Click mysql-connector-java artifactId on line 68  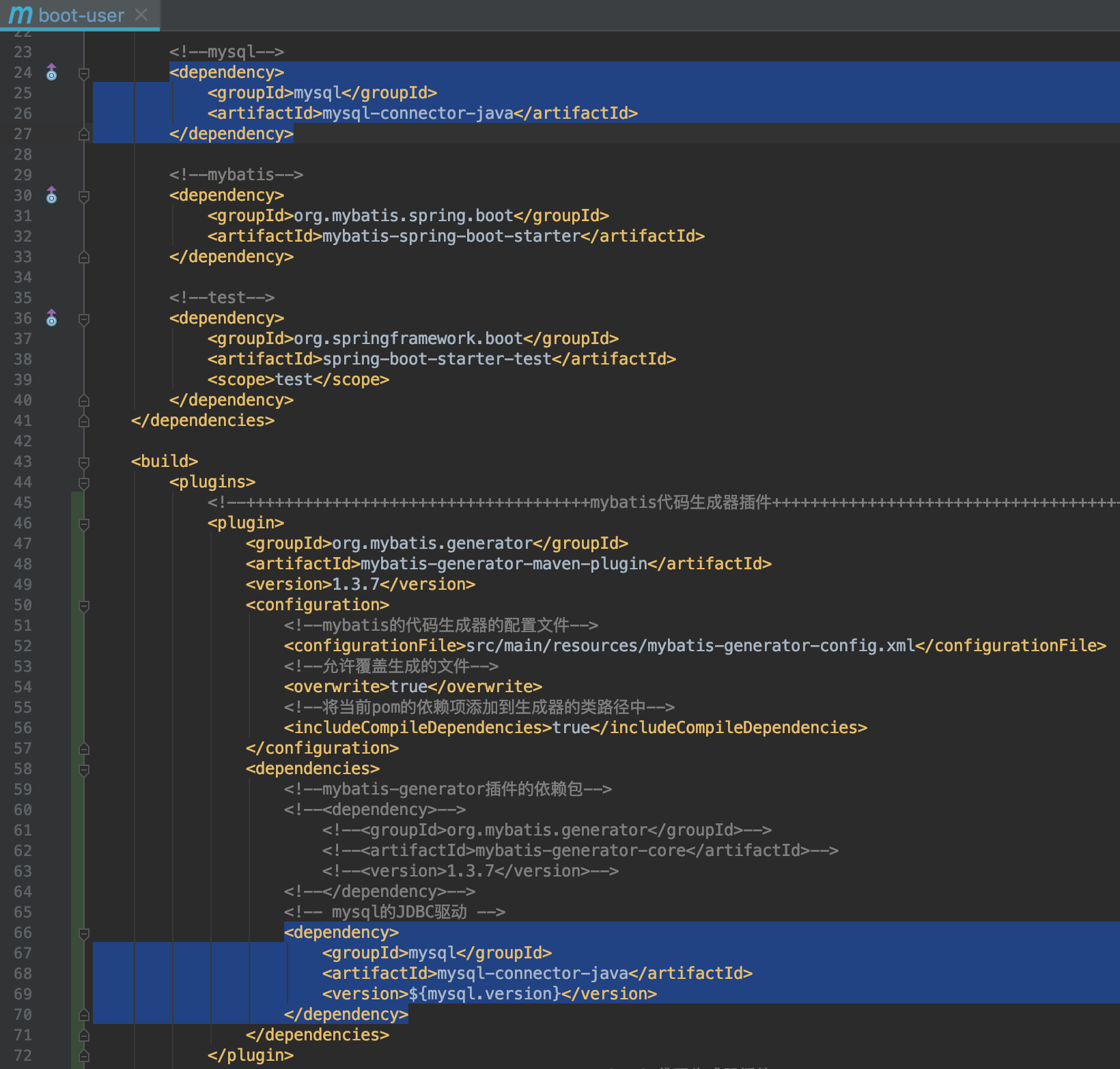[533, 973]
